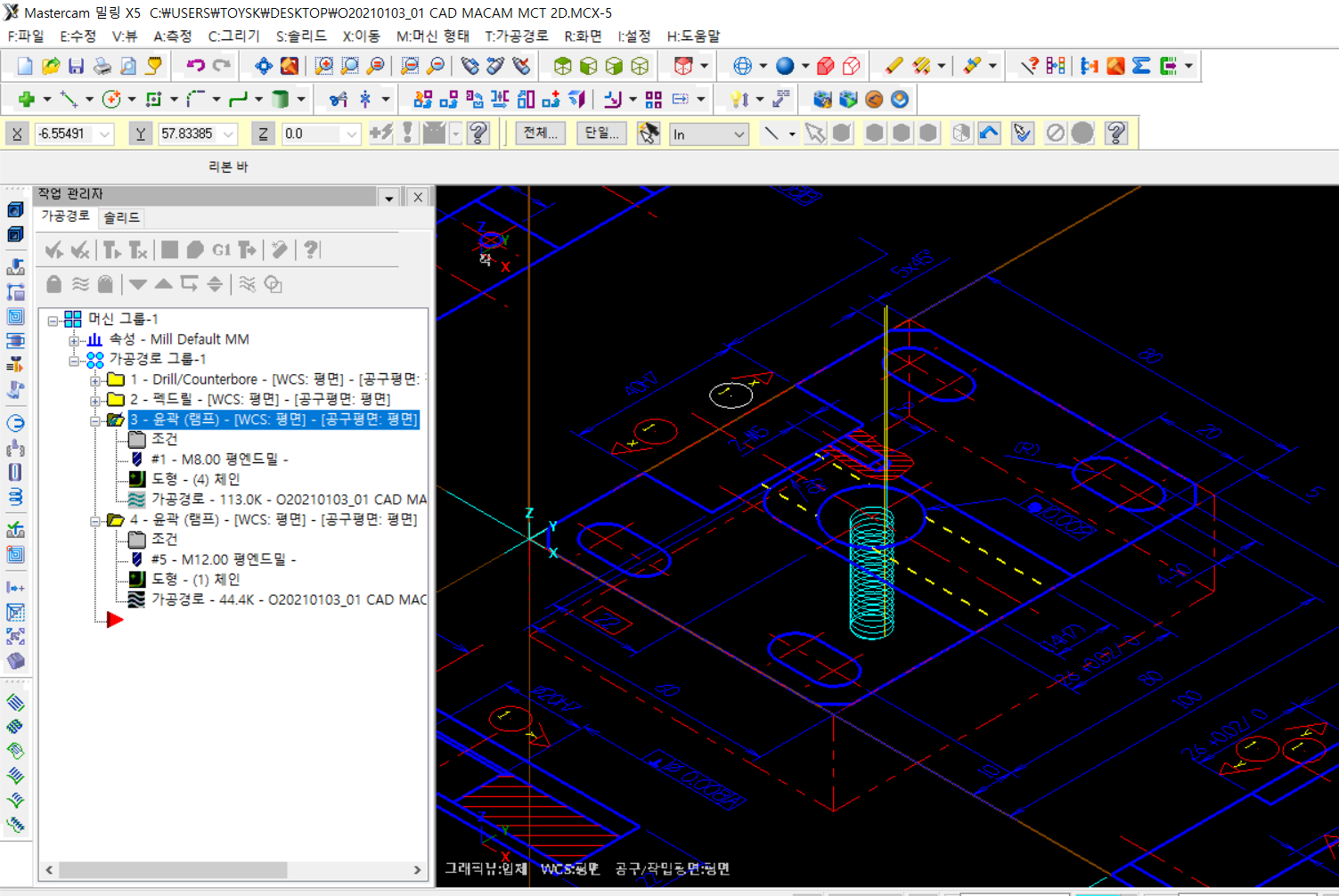Screen dimensions: 1339x896
Task: Click the toolpath help question mark icon
Action: tap(311, 250)
